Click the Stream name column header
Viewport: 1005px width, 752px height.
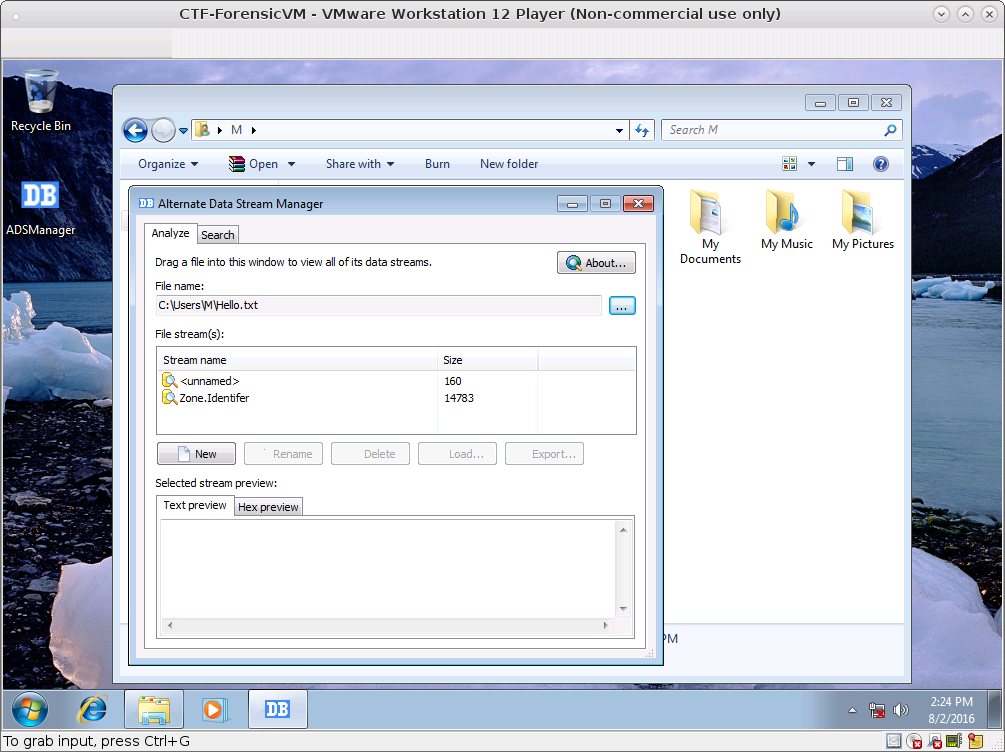tap(297, 360)
